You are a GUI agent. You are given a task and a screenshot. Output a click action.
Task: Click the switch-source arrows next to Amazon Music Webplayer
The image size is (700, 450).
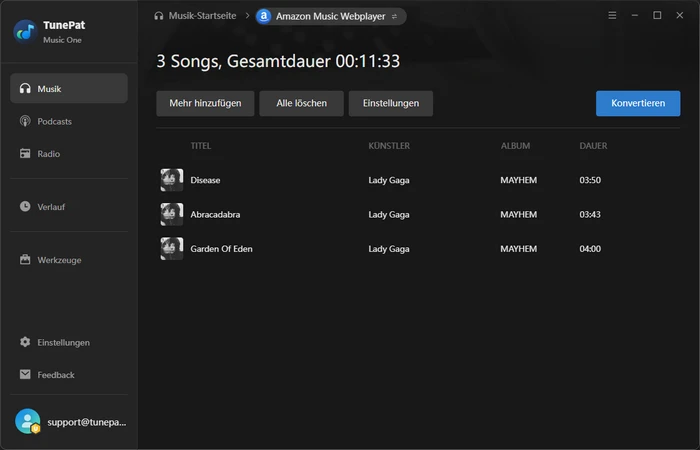pyautogui.click(x=394, y=17)
